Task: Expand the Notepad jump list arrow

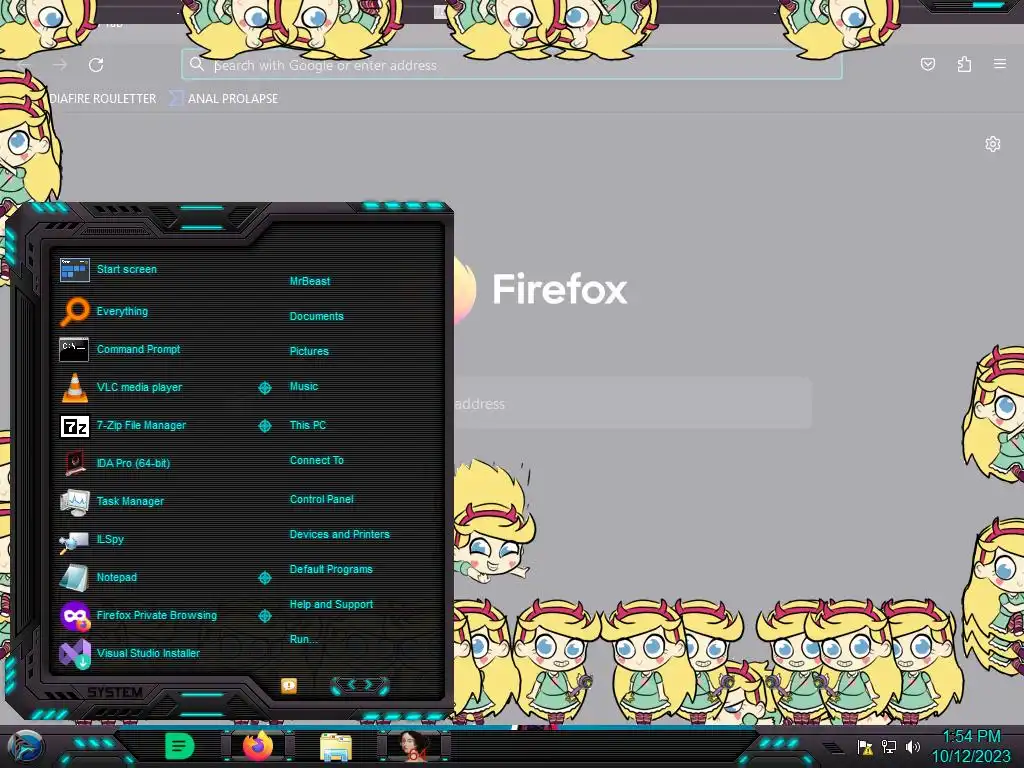Action: 264,577
